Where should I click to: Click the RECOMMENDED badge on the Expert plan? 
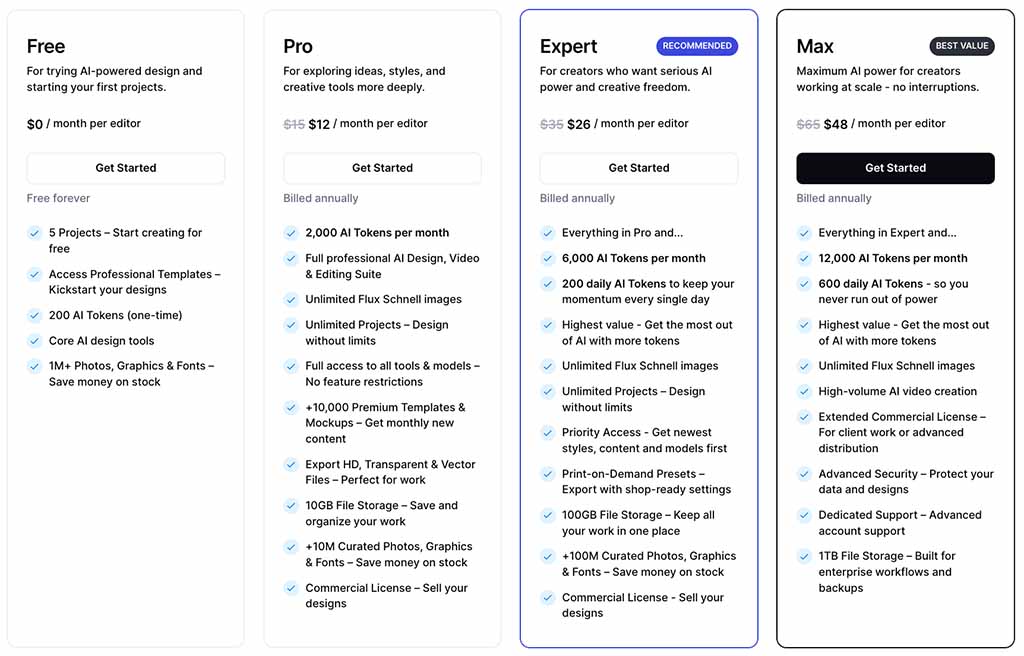tap(697, 45)
